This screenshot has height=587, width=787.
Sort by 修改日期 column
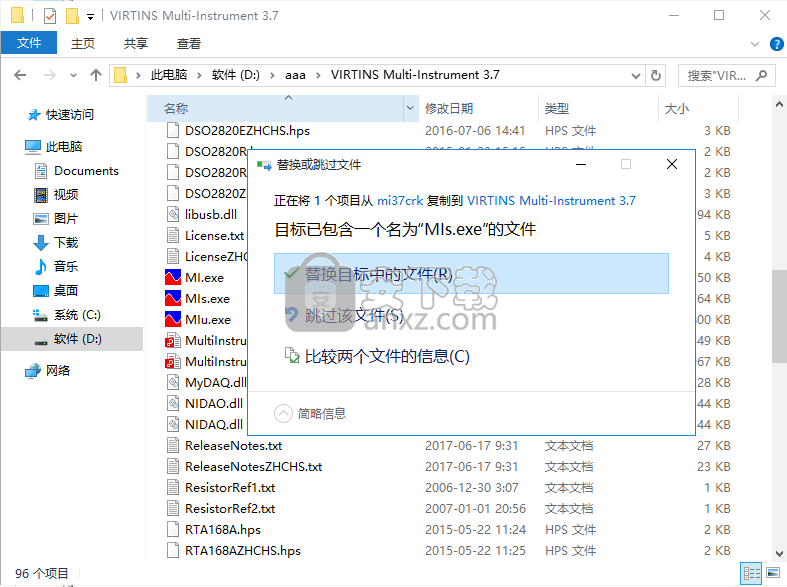pos(449,108)
